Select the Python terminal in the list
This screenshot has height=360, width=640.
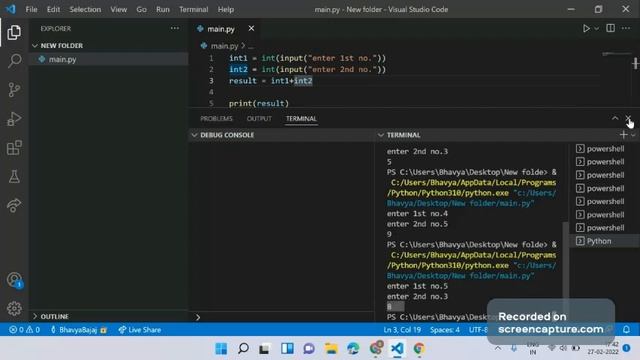604,241
